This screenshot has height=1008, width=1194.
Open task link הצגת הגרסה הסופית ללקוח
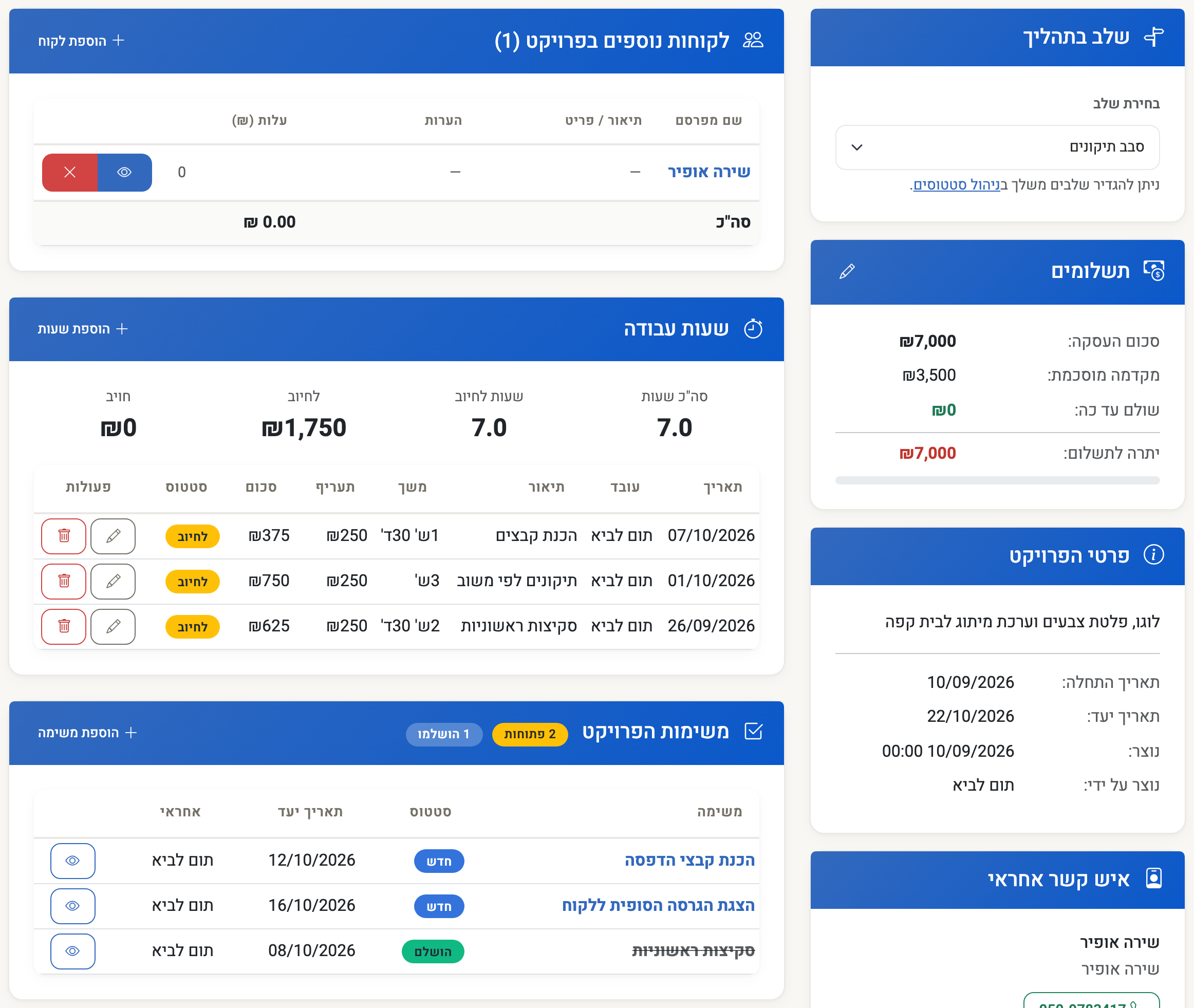[658, 905]
